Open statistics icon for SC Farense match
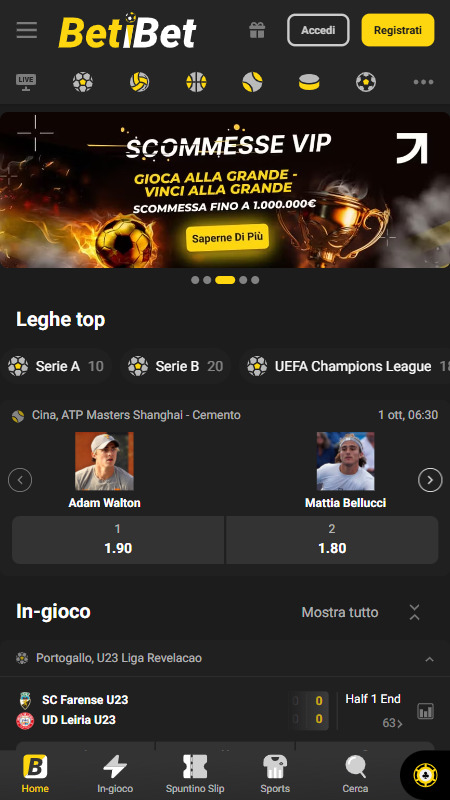450x800 pixels. pyautogui.click(x=425, y=711)
